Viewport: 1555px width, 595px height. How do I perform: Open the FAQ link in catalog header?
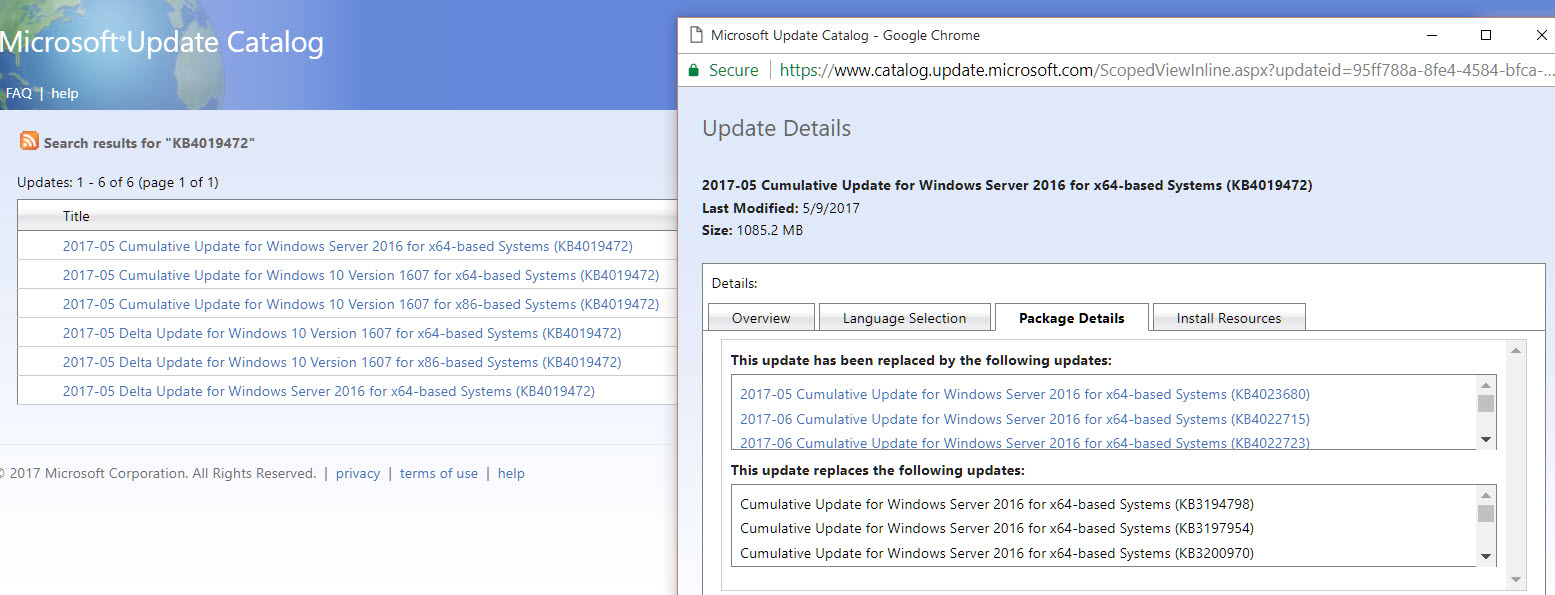(19, 93)
